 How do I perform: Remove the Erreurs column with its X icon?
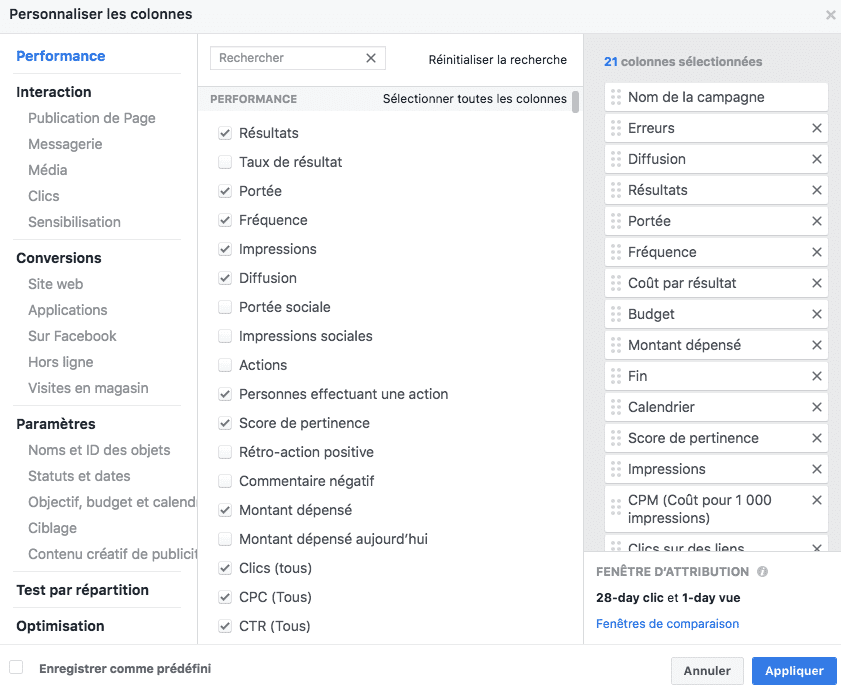click(817, 128)
